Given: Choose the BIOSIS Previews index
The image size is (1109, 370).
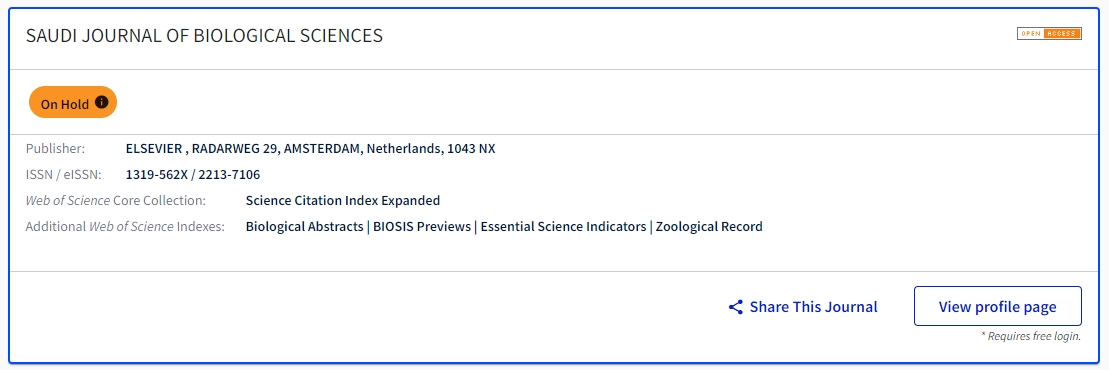Looking at the screenshot, I should [422, 227].
